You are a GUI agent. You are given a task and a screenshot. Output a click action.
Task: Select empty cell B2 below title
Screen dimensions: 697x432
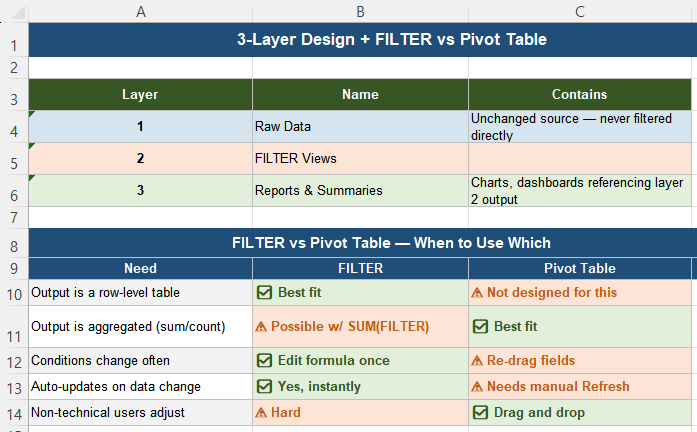360,68
